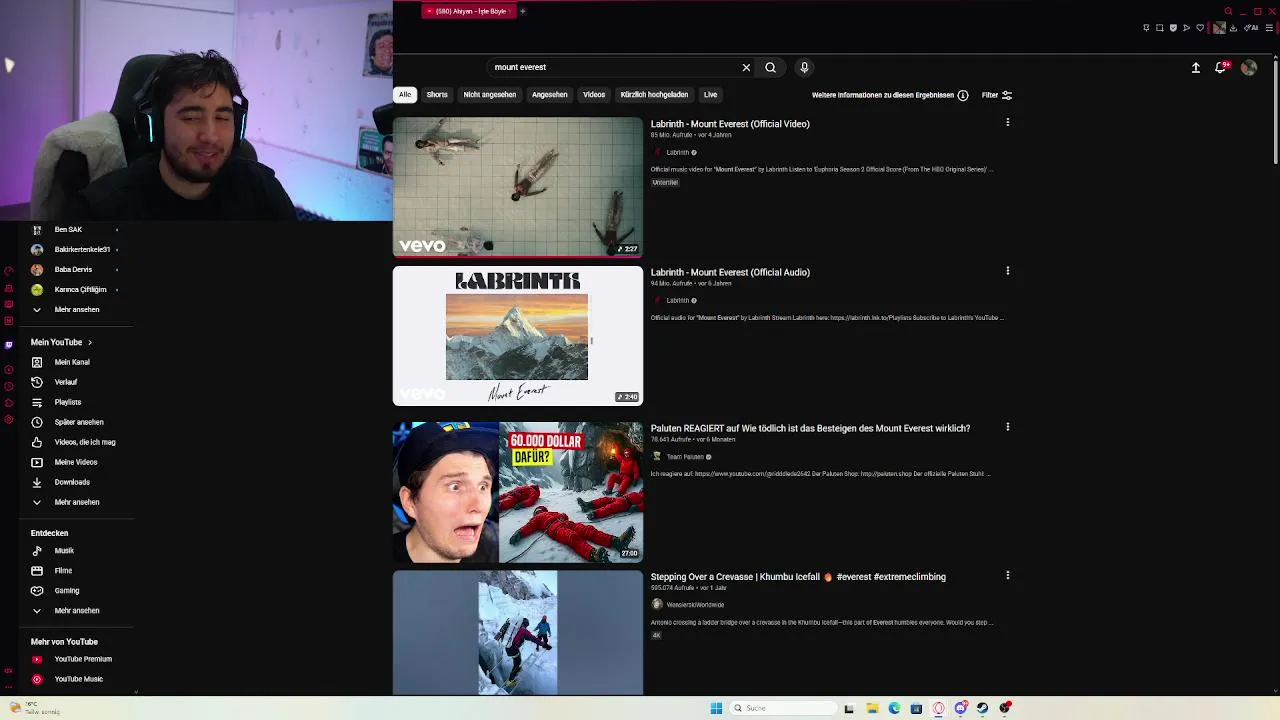Open the three-dot menu for Labrinth Official Audio

tap(1007, 270)
